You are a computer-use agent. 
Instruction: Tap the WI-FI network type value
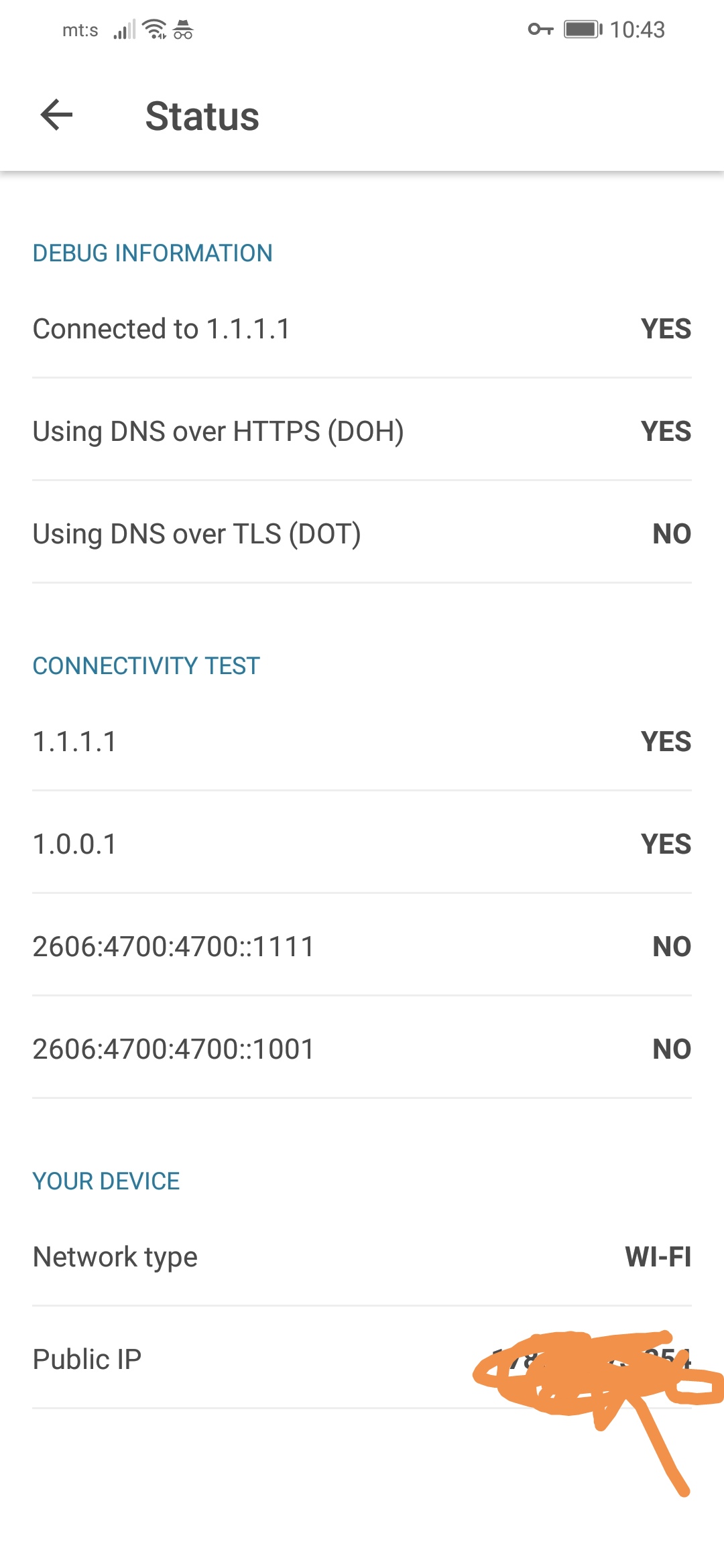[x=658, y=1257]
